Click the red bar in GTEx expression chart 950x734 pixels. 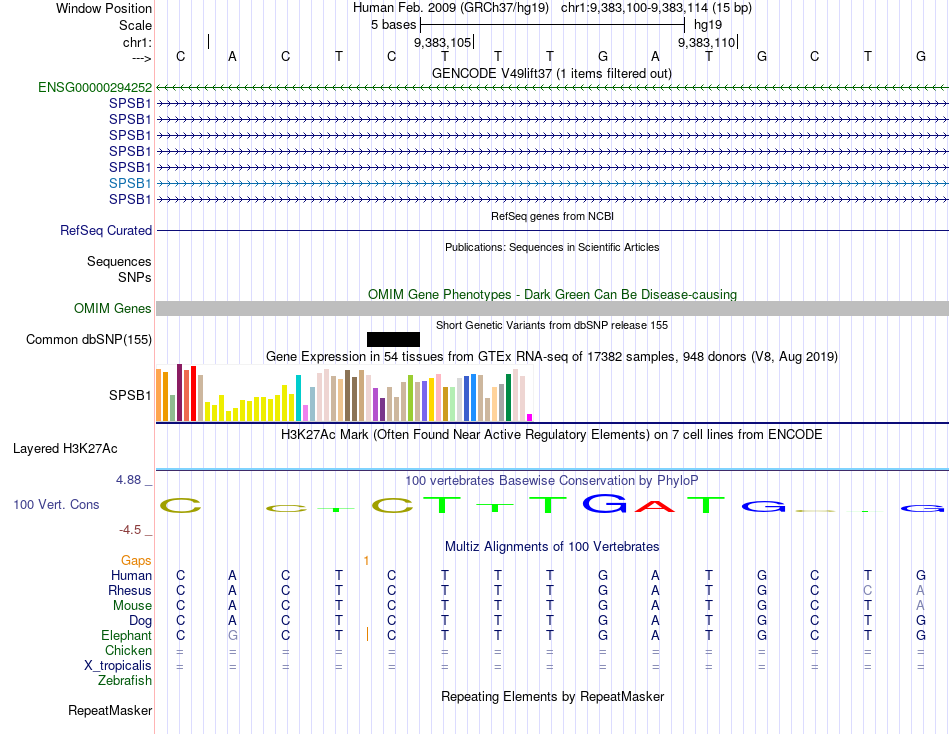point(193,393)
